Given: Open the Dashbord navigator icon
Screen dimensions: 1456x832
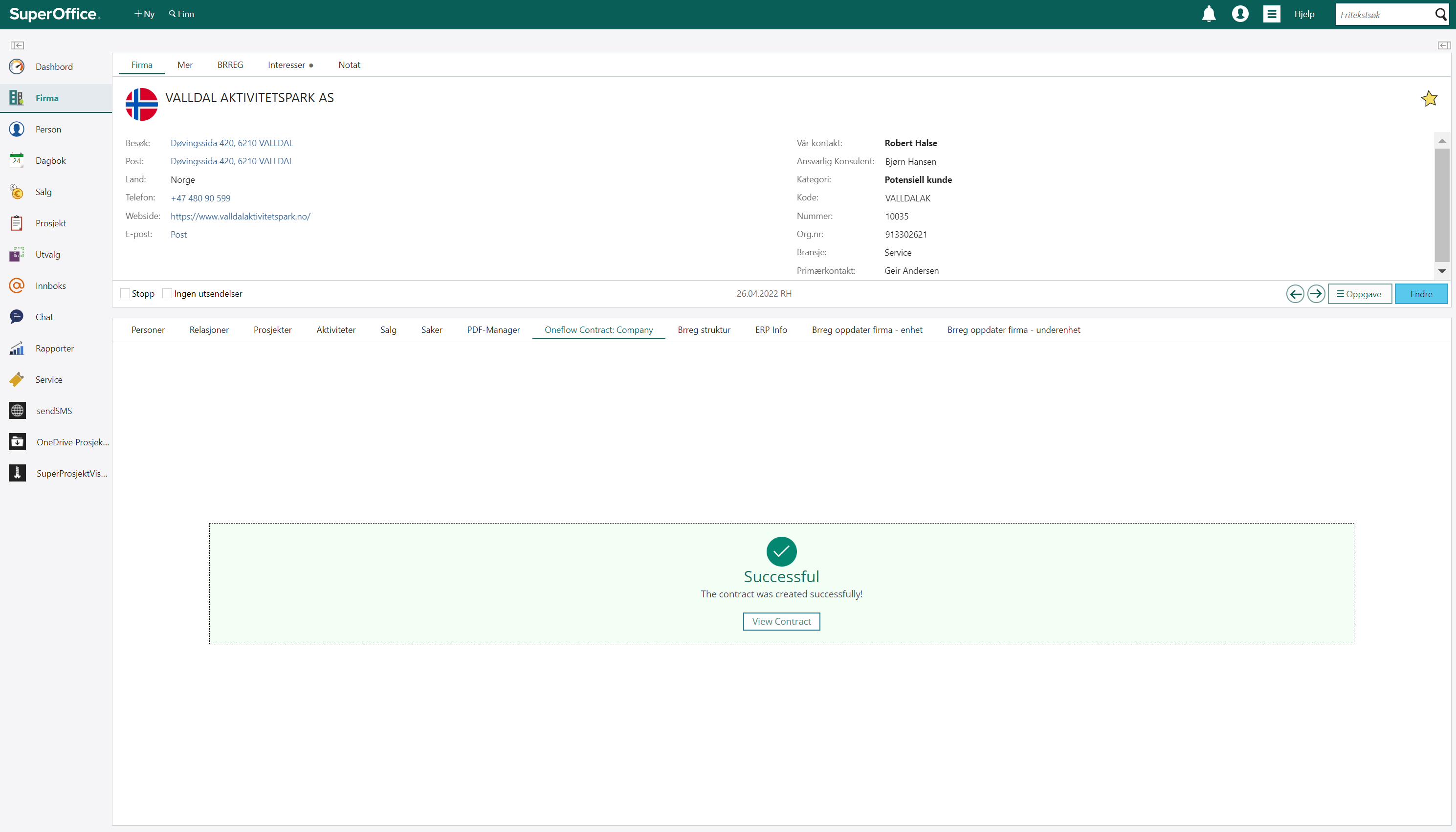Looking at the screenshot, I should (17, 67).
